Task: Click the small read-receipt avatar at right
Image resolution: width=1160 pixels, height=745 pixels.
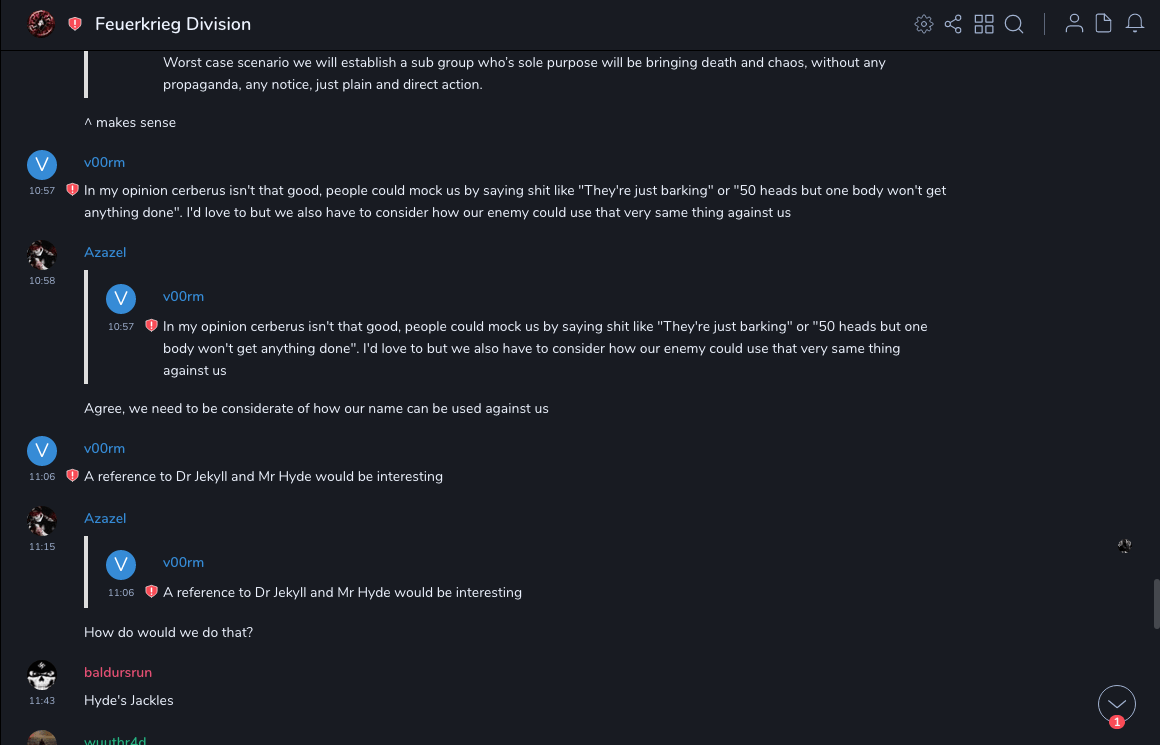Action: point(1124,546)
